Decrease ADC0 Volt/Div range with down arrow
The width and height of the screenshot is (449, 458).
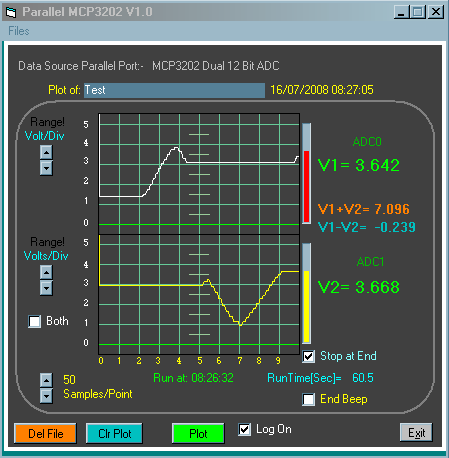pyautogui.click(x=46, y=168)
